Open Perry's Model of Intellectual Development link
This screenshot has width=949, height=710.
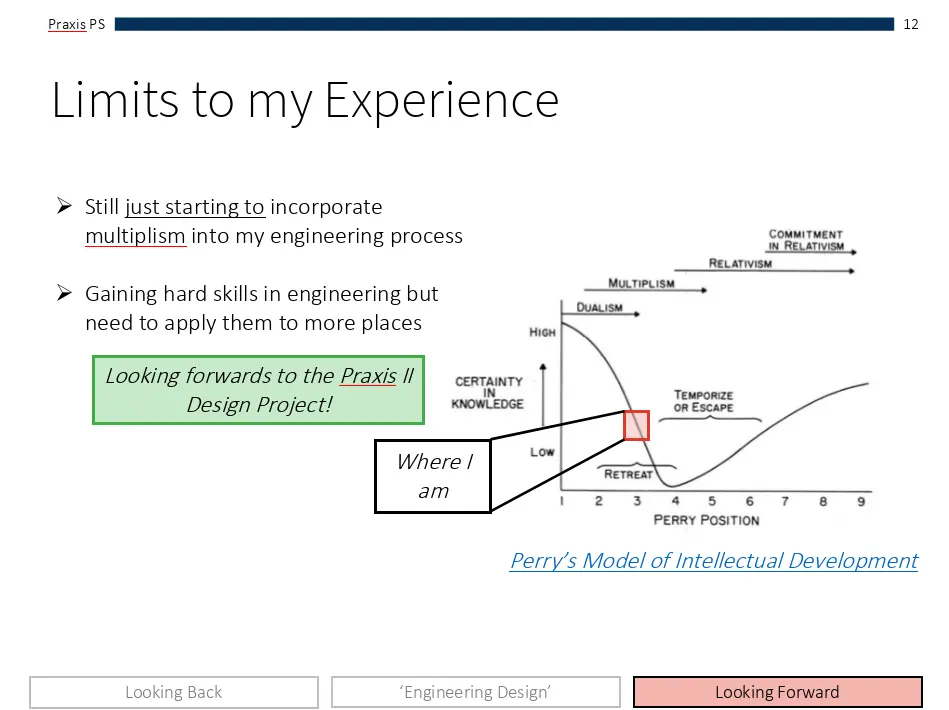click(x=713, y=560)
